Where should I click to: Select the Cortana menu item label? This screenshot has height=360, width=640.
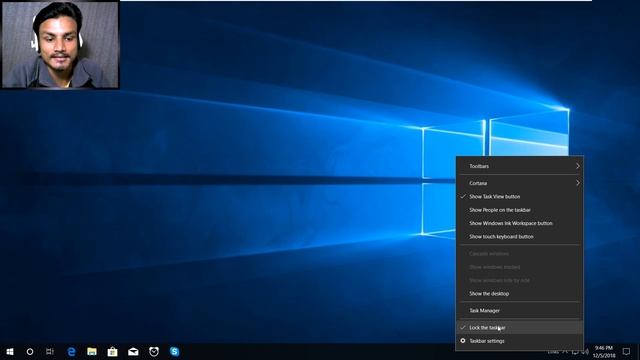point(478,183)
